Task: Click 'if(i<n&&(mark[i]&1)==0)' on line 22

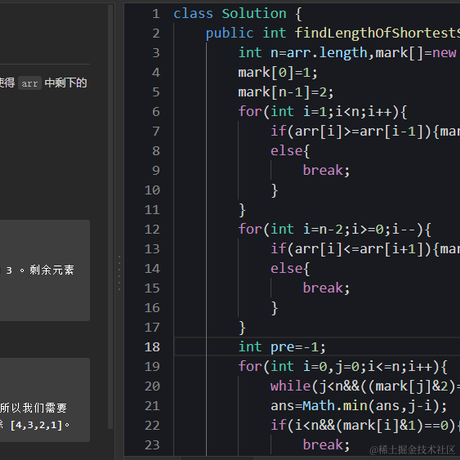Action: click(x=363, y=426)
